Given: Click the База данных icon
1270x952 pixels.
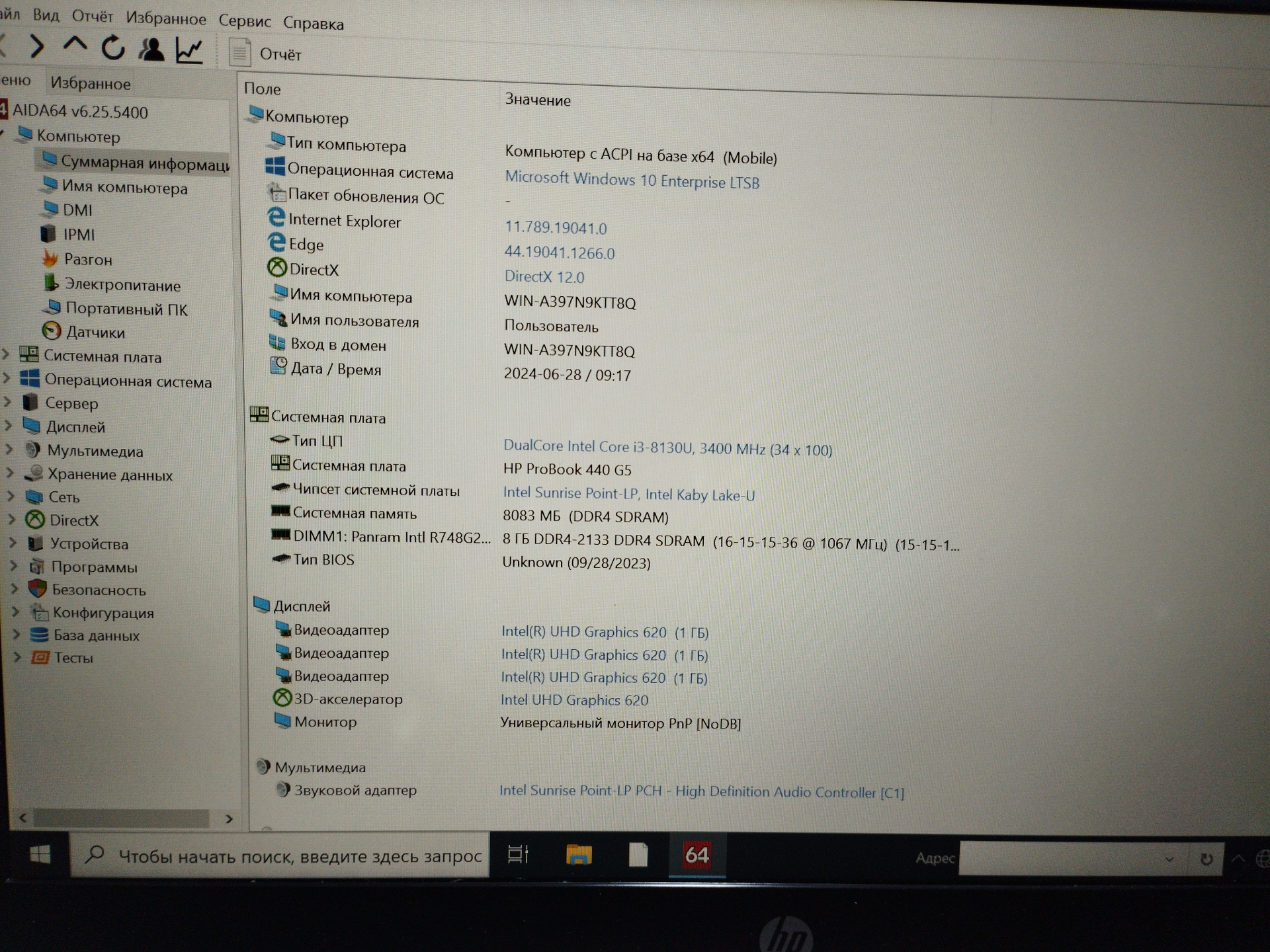Looking at the screenshot, I should (x=40, y=635).
